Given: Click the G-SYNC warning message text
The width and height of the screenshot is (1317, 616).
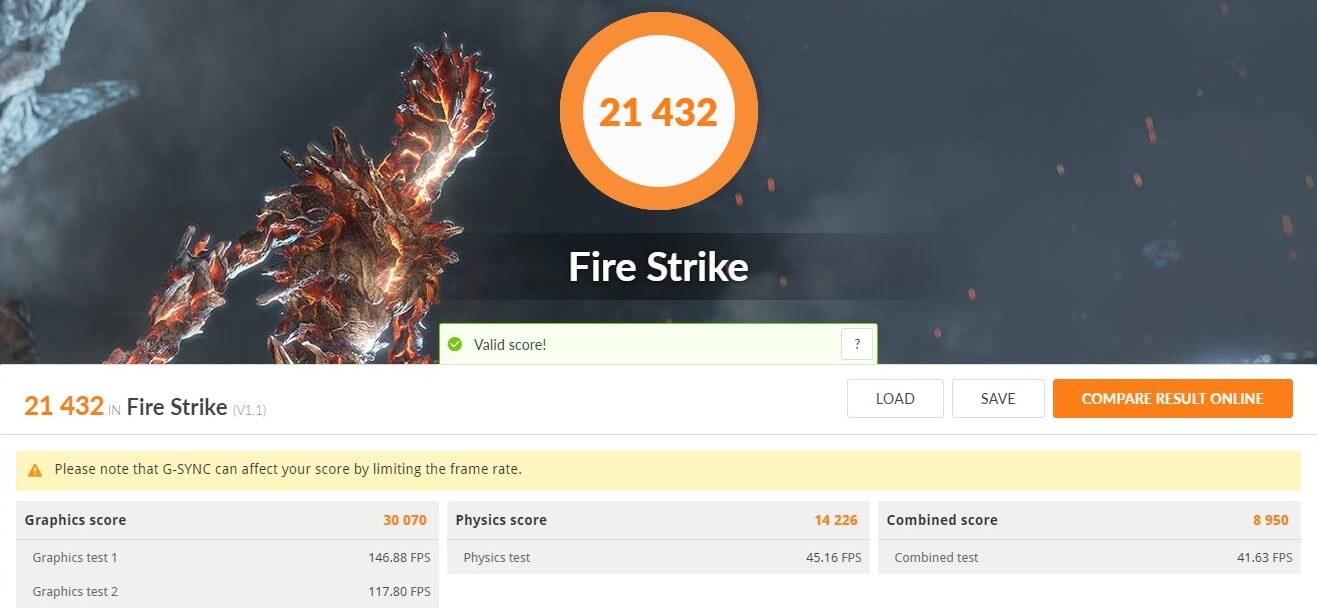Looking at the screenshot, I should point(288,469).
